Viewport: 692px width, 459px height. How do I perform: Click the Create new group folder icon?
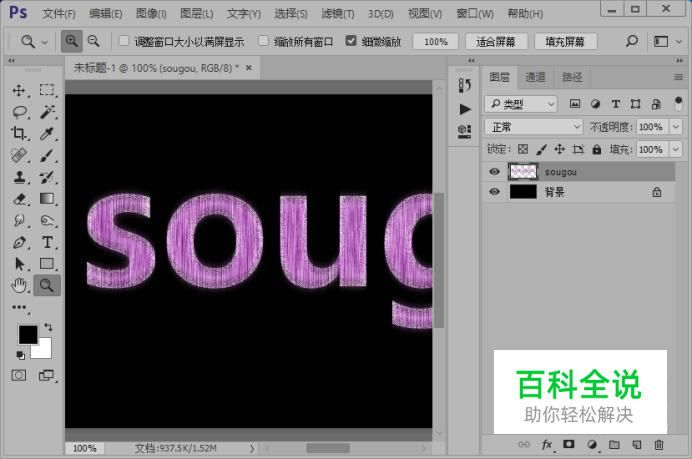[614, 444]
